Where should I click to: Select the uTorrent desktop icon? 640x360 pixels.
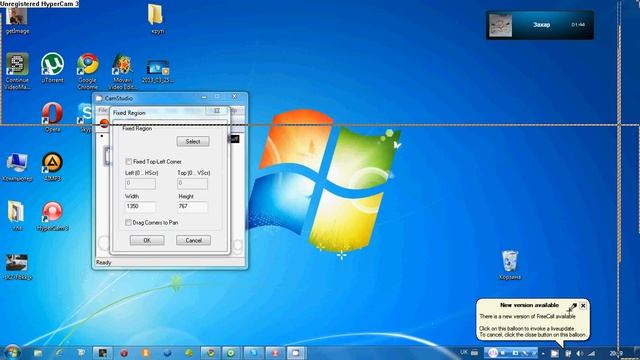52,68
